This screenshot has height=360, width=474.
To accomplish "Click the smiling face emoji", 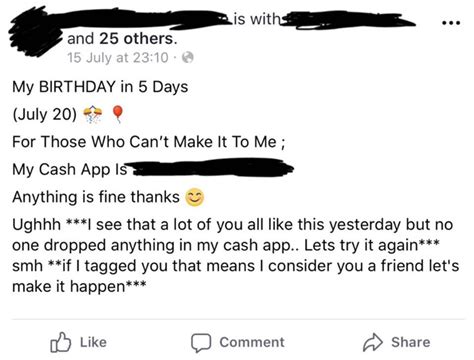I will [195, 197].
